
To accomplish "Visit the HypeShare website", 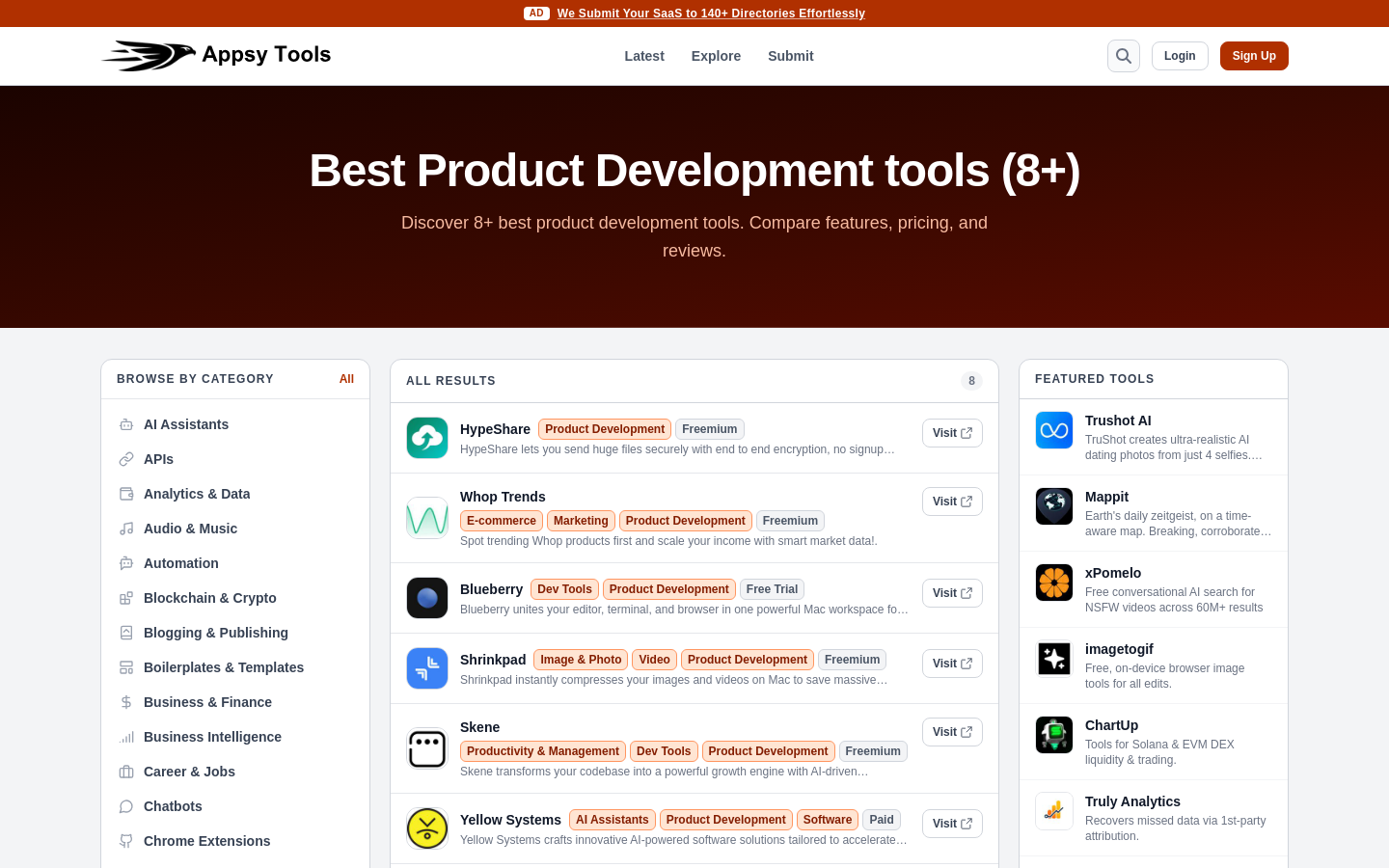I will coord(952,433).
